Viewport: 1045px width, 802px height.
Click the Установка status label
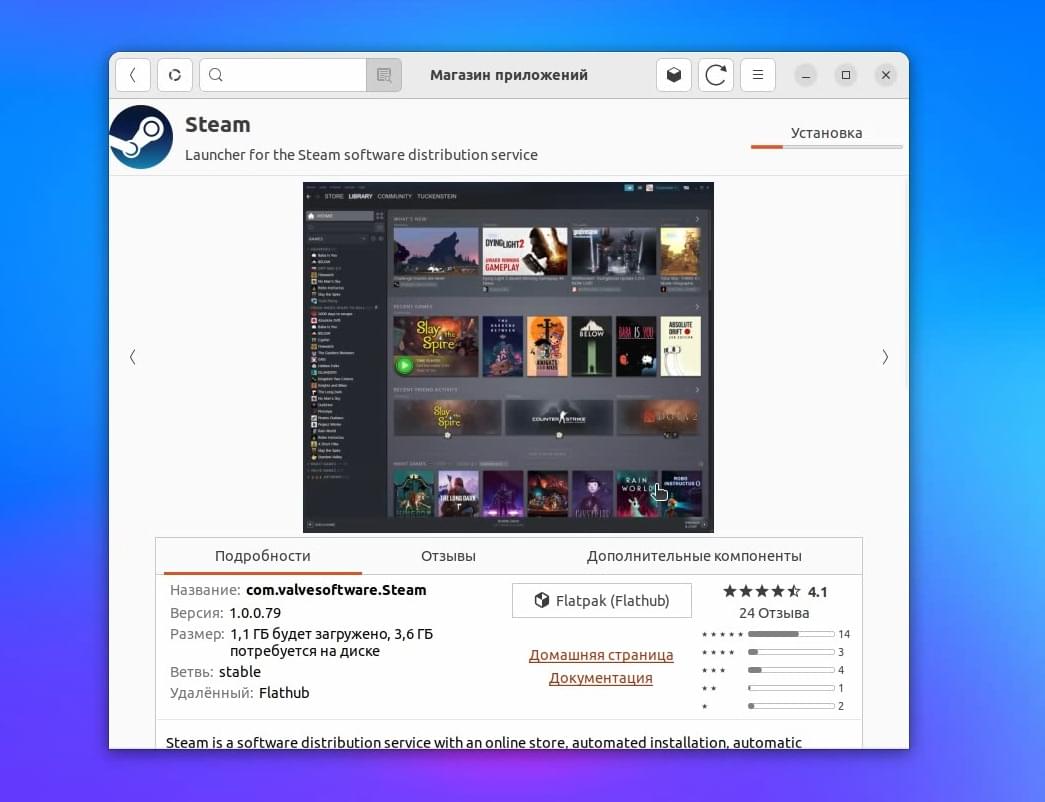click(x=826, y=133)
